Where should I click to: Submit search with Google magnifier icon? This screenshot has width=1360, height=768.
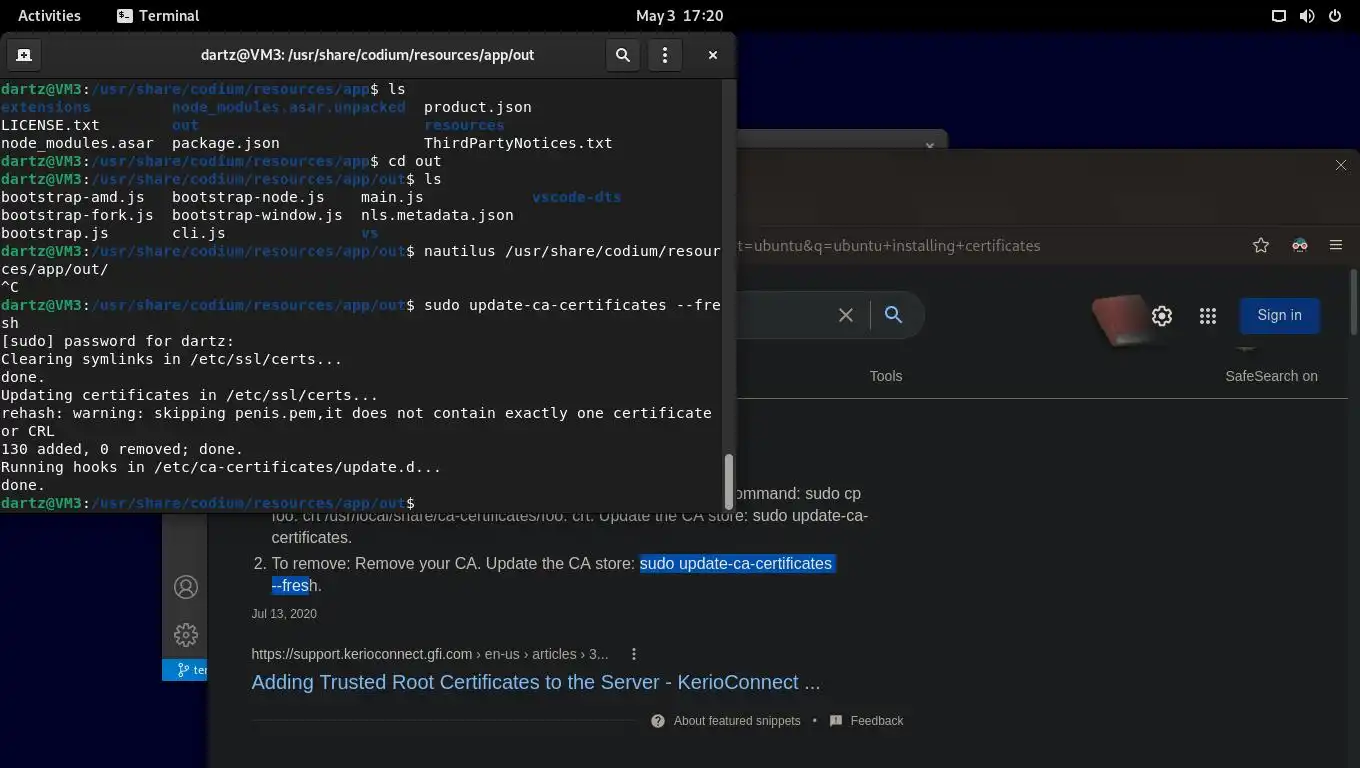[x=894, y=315]
